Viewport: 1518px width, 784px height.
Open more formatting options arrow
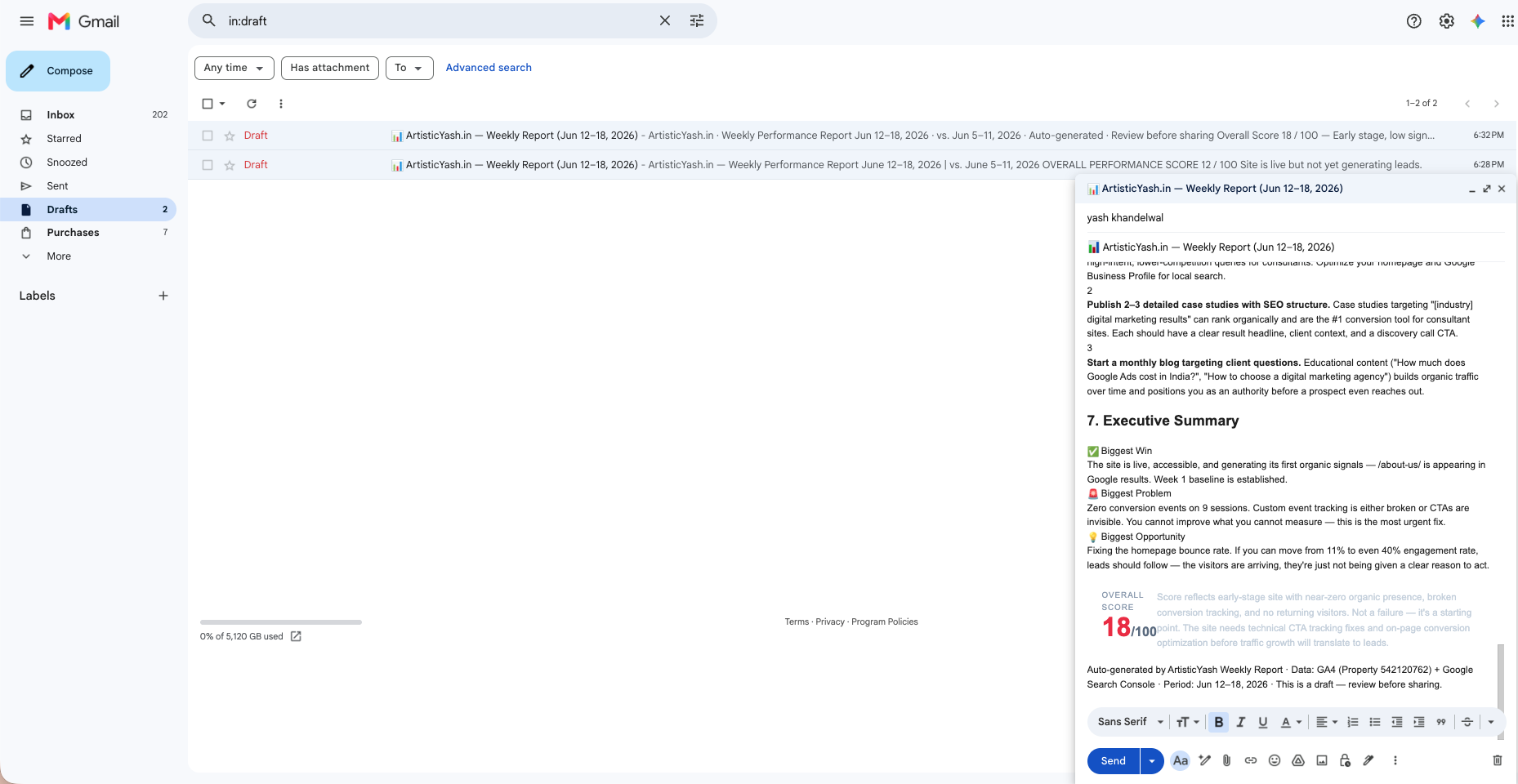click(x=1491, y=722)
